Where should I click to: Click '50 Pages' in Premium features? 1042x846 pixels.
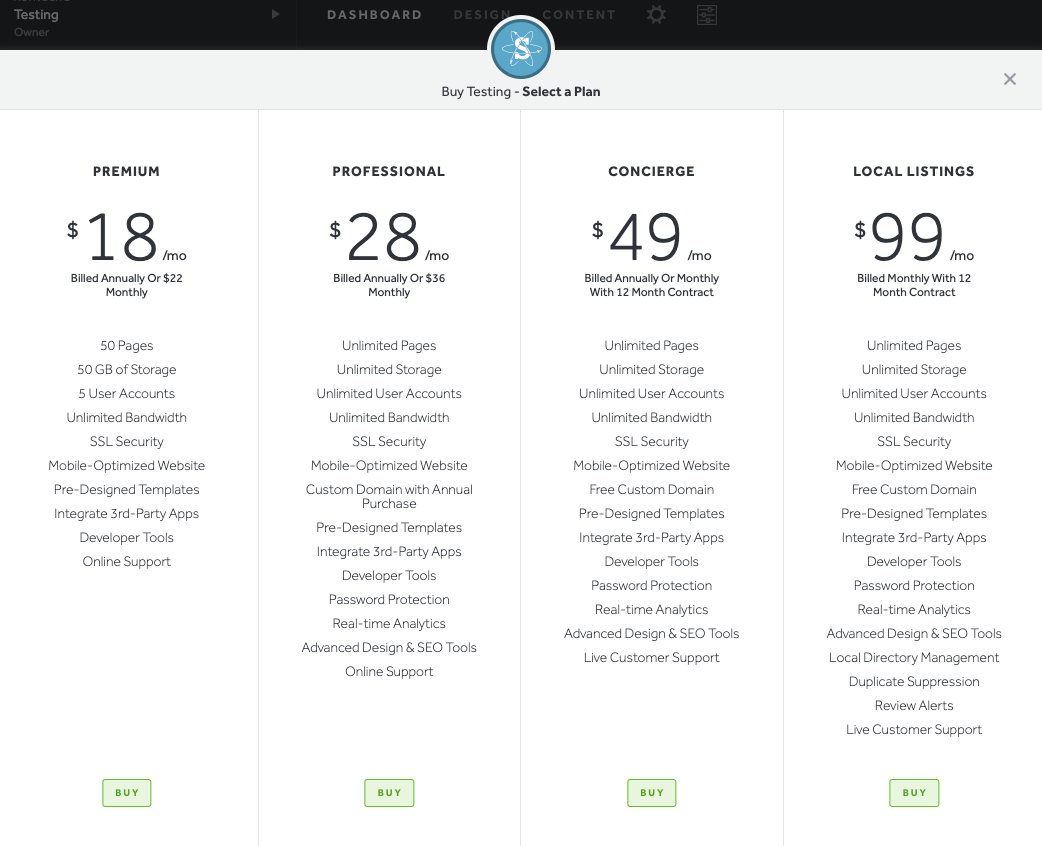tap(126, 346)
